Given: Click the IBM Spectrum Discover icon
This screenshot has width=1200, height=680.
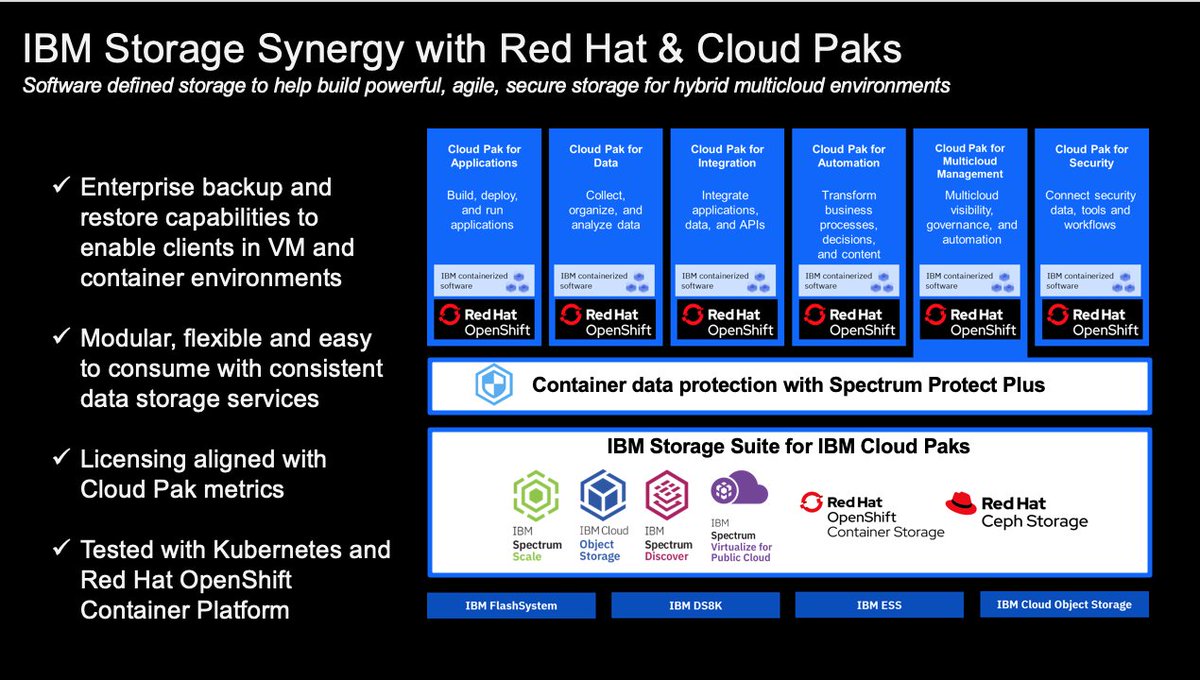Looking at the screenshot, I should click(667, 496).
